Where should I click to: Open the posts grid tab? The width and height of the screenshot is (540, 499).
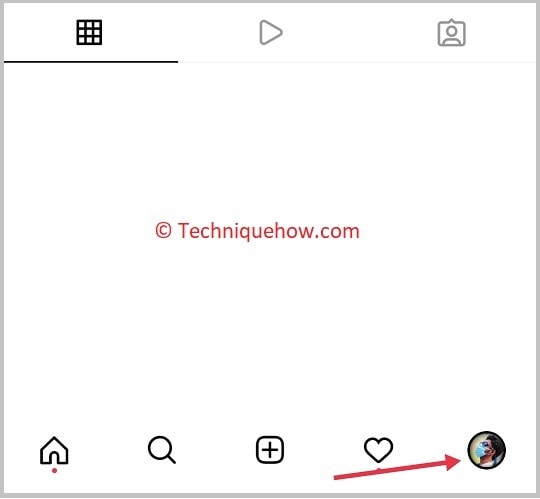point(89,33)
